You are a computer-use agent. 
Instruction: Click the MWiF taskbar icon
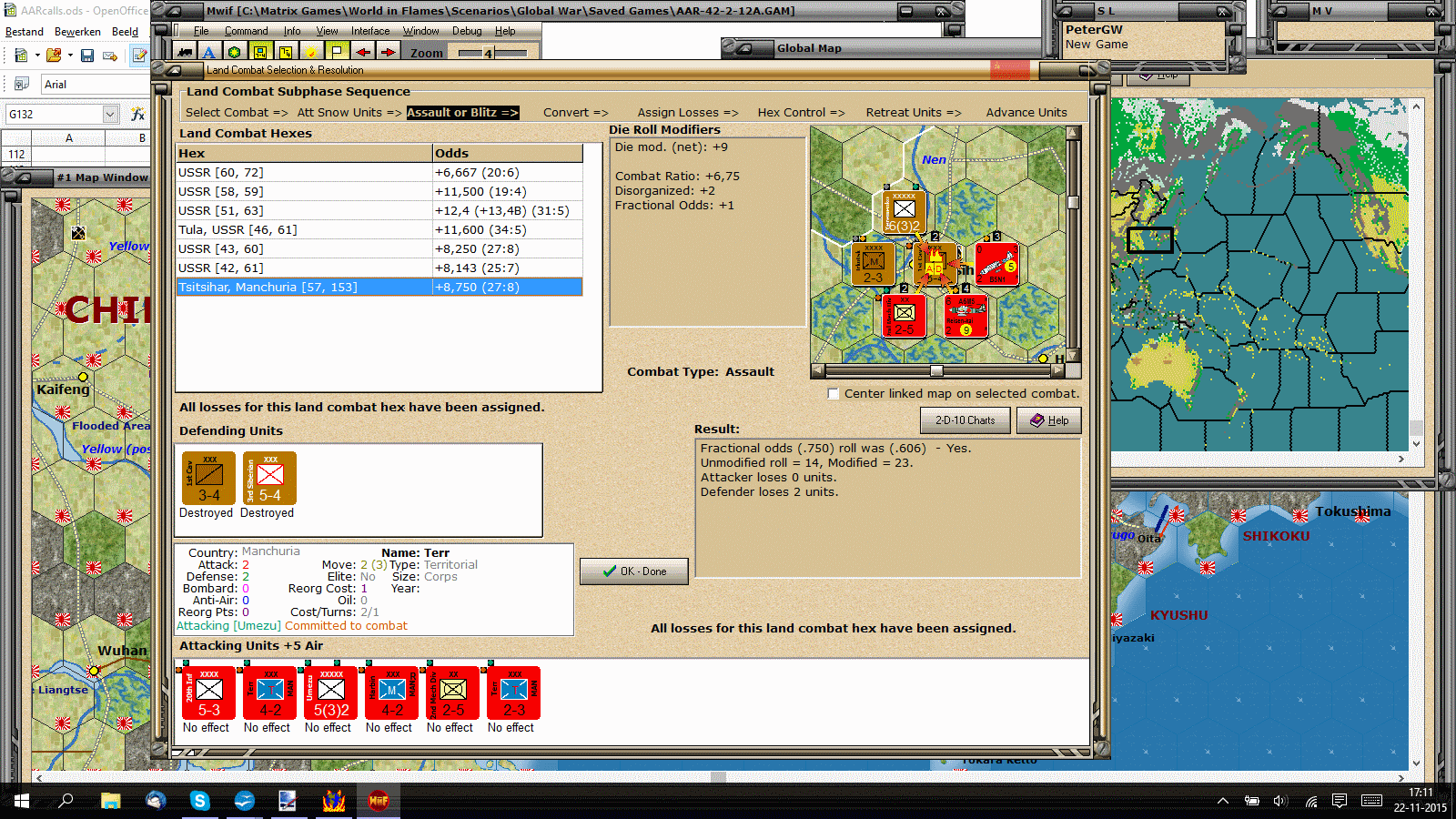pos(379,801)
